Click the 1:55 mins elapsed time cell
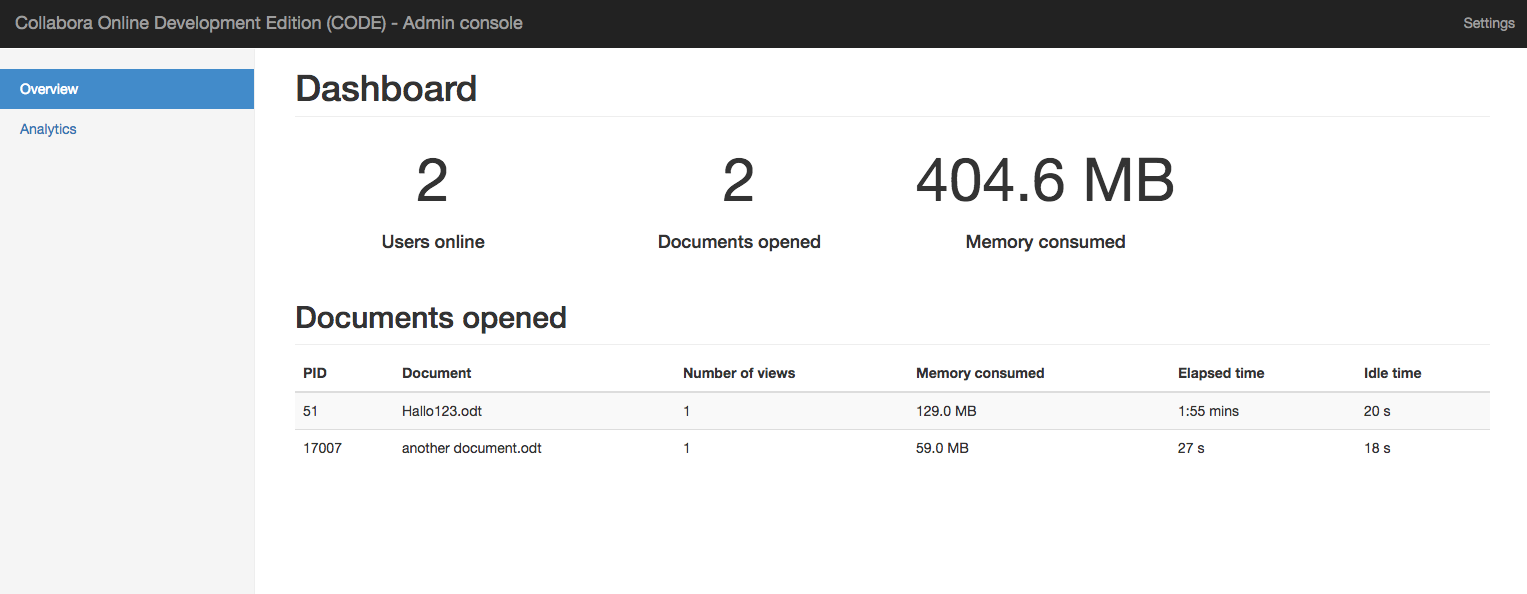 (x=1208, y=411)
